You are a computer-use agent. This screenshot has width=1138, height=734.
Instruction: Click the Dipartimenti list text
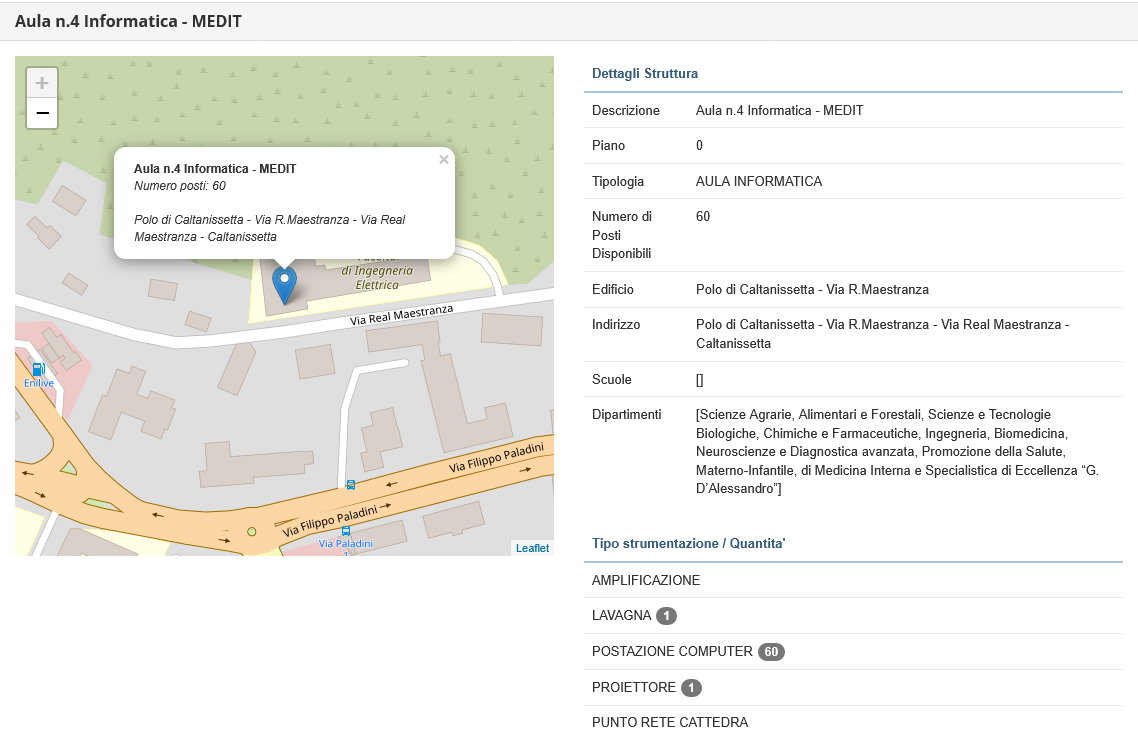point(897,451)
